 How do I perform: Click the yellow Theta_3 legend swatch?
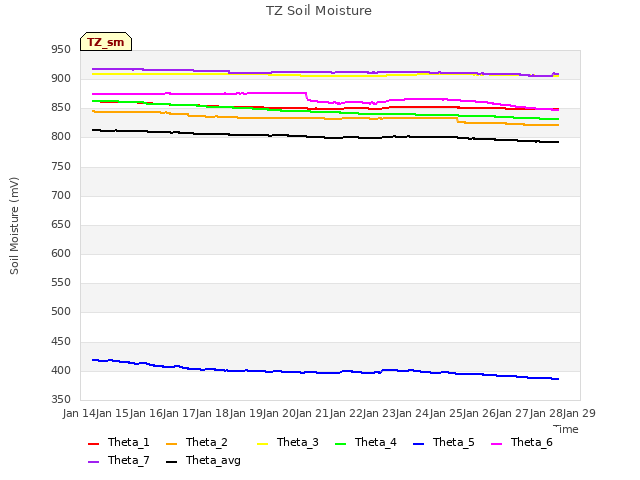pyautogui.click(x=262, y=444)
